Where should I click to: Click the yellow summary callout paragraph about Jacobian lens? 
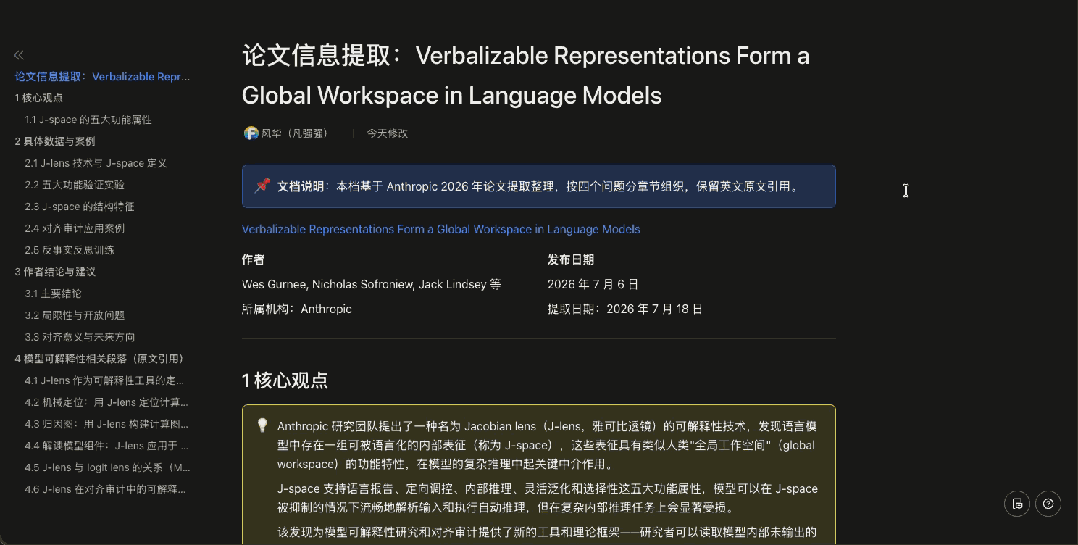pos(547,445)
